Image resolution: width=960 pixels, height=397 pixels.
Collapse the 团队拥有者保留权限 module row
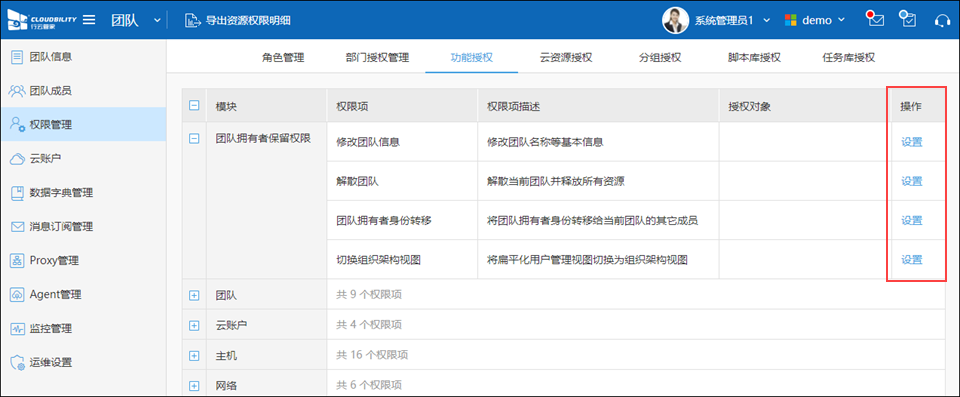(x=194, y=139)
